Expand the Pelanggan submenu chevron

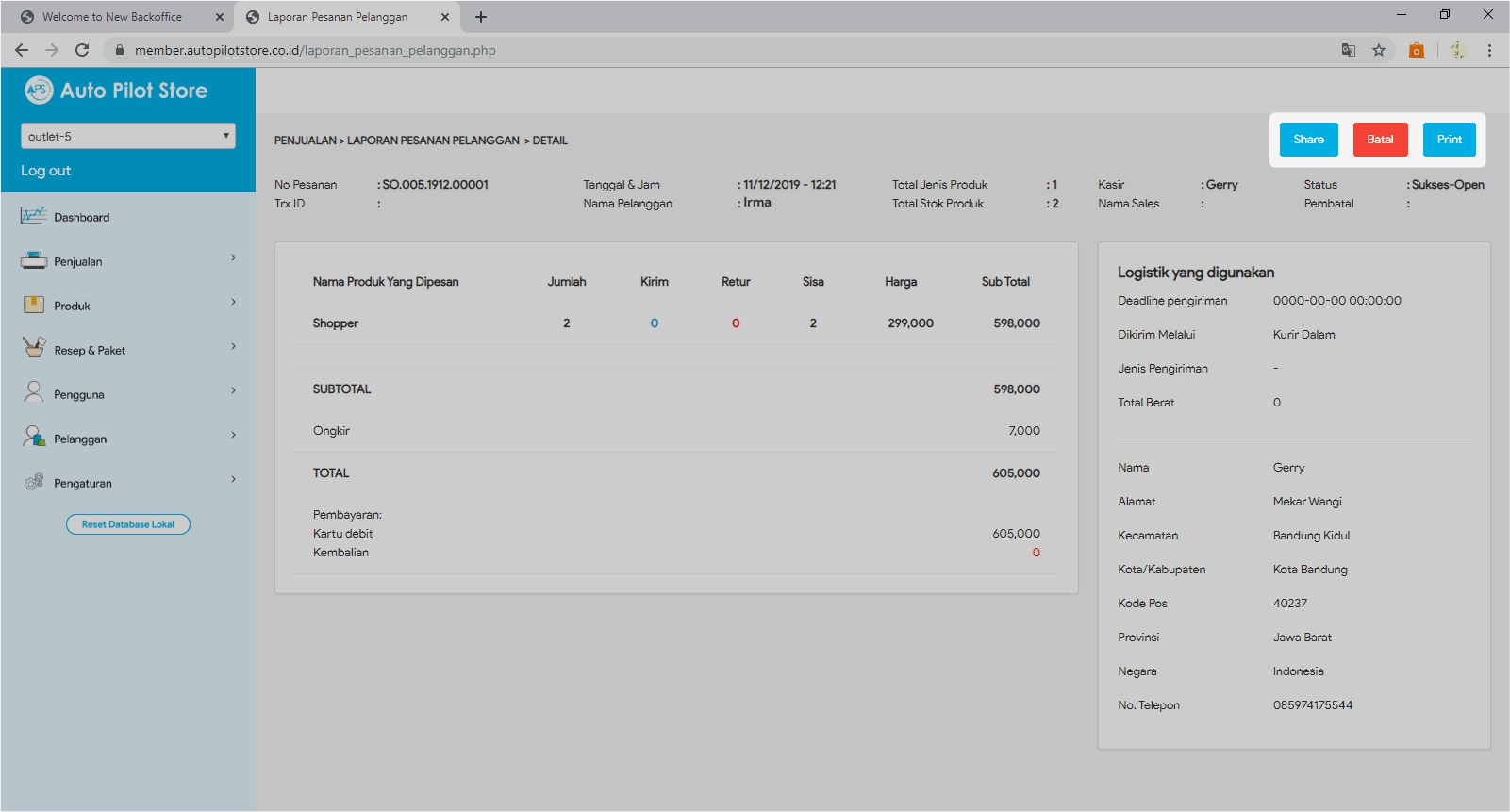(x=233, y=435)
